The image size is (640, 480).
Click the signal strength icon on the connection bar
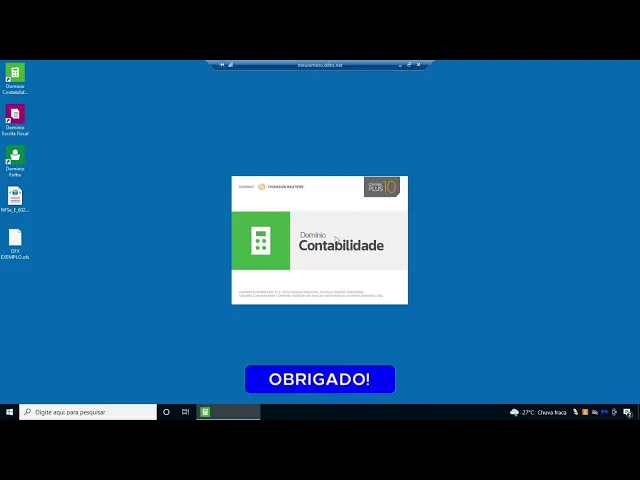(x=231, y=65)
